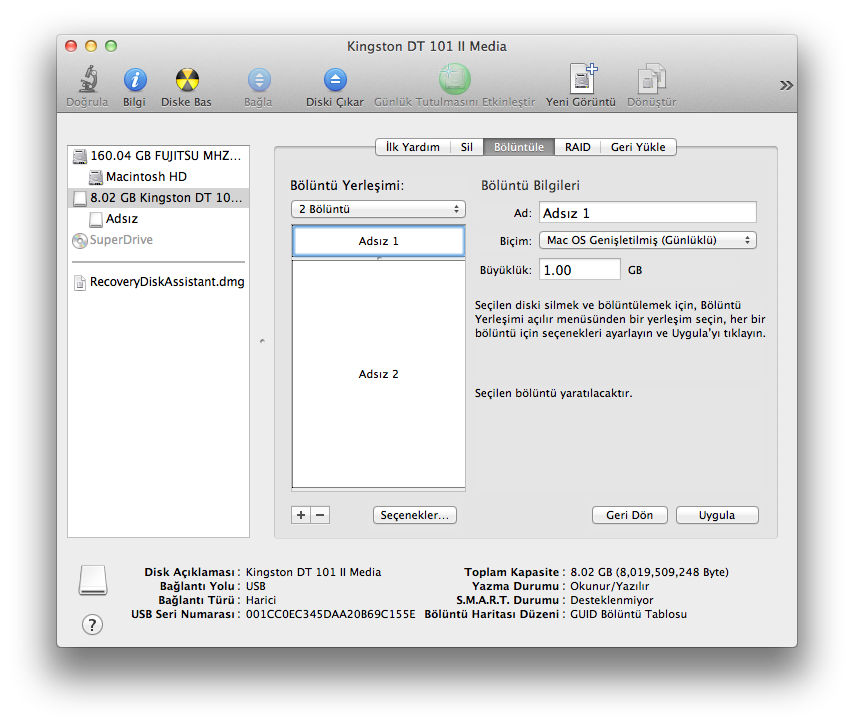This screenshot has width=854, height=726.
Task: Select Macintosh HD in the sidebar
Action: point(146,177)
